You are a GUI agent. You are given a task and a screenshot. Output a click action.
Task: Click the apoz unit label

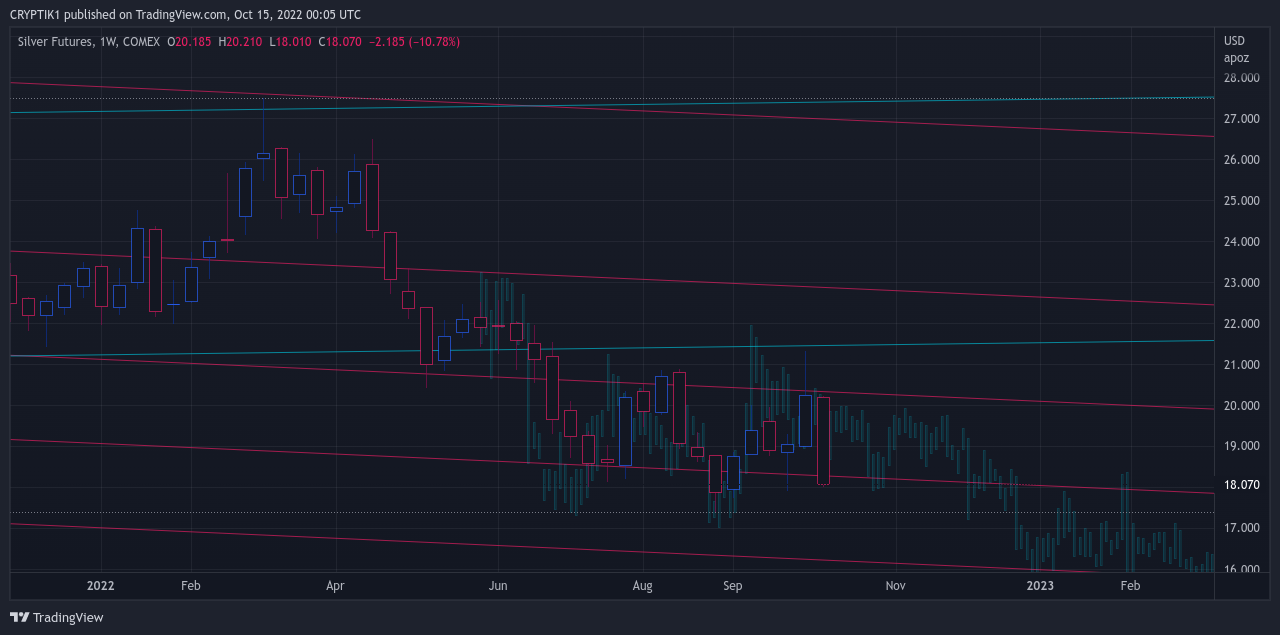point(1237,58)
